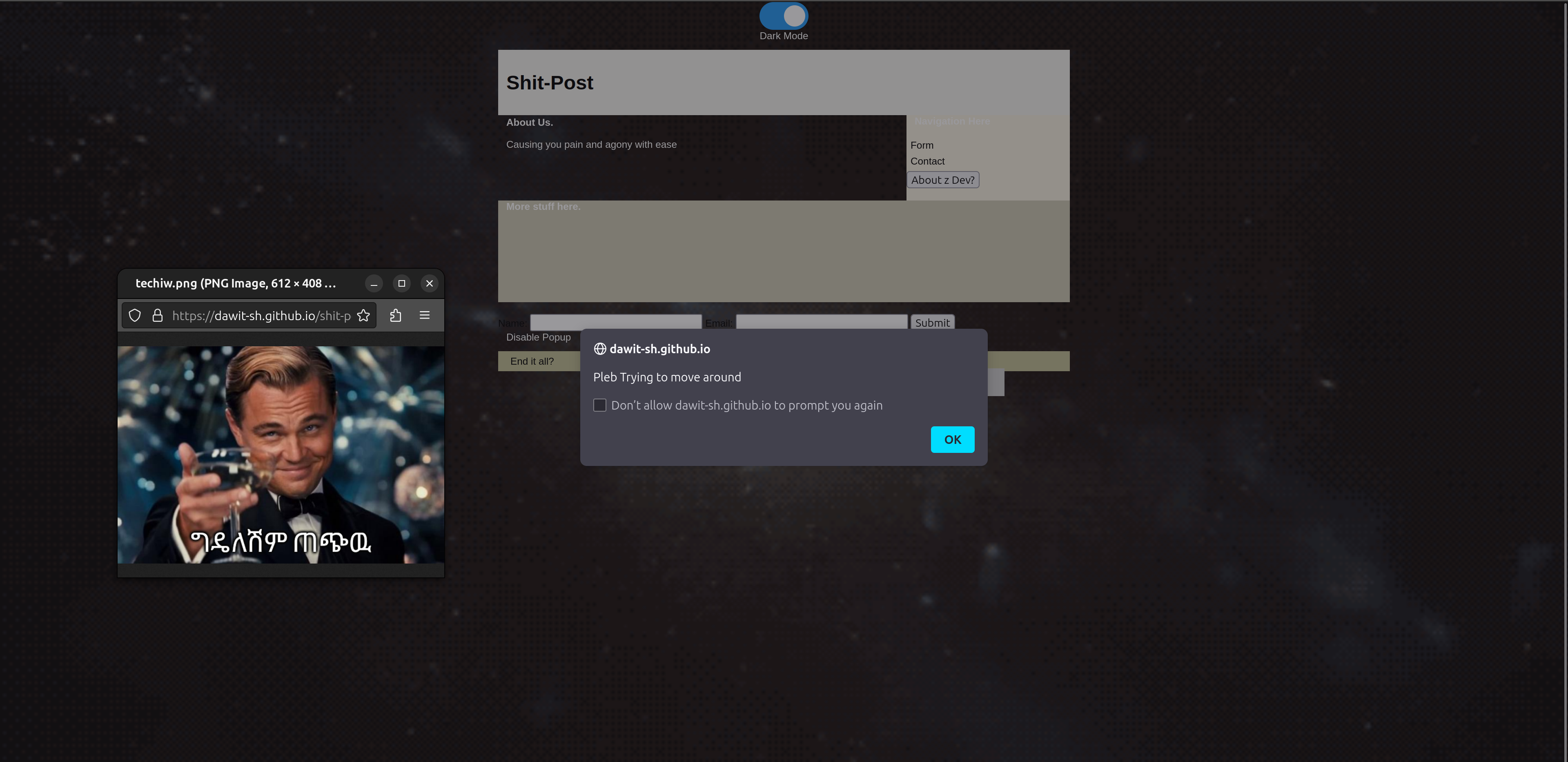Open the Contact navigation link
Screen dimensions: 1568x762
pos(927,161)
